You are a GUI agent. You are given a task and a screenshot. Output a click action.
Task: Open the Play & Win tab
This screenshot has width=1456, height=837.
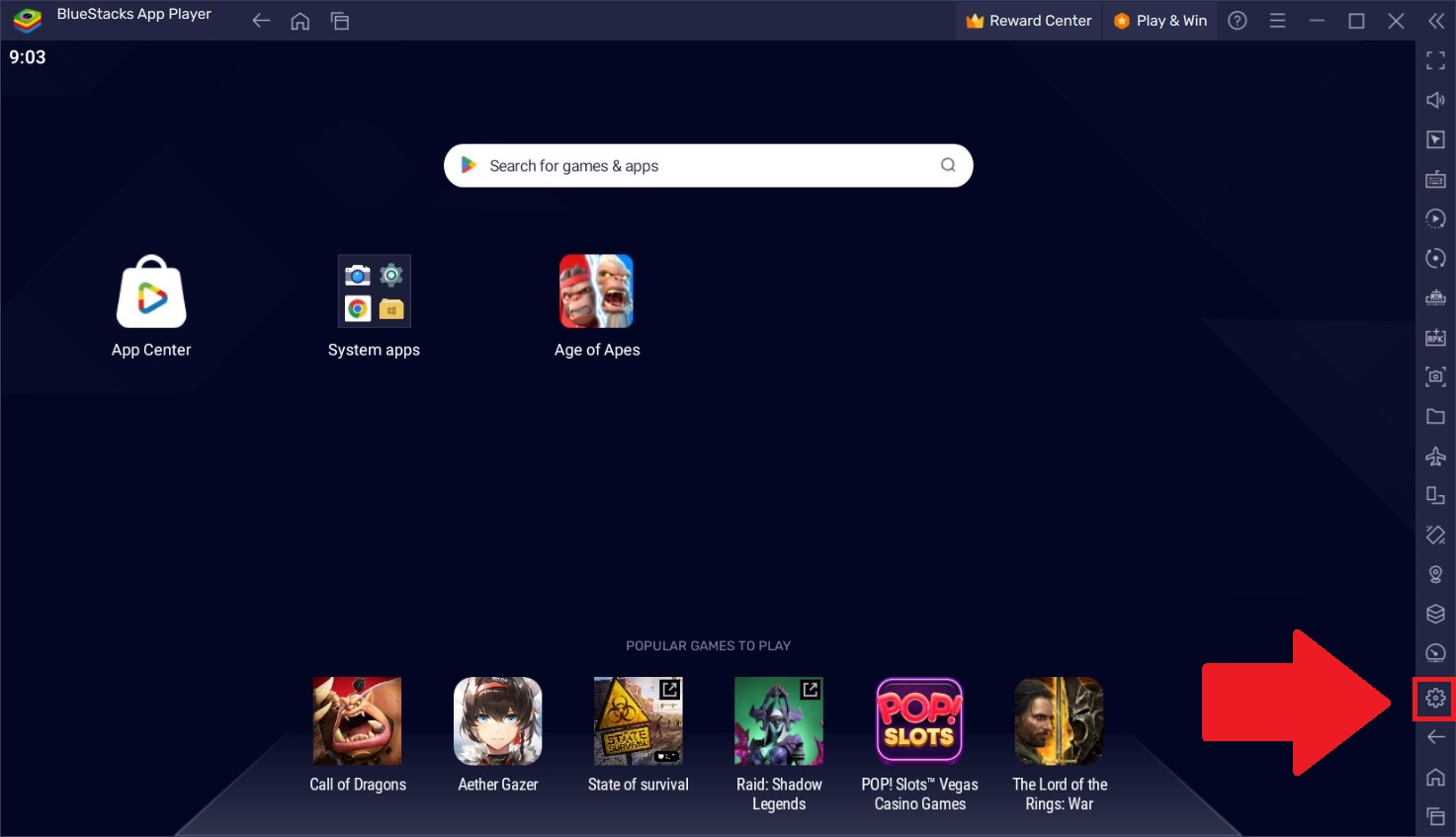click(x=1160, y=21)
